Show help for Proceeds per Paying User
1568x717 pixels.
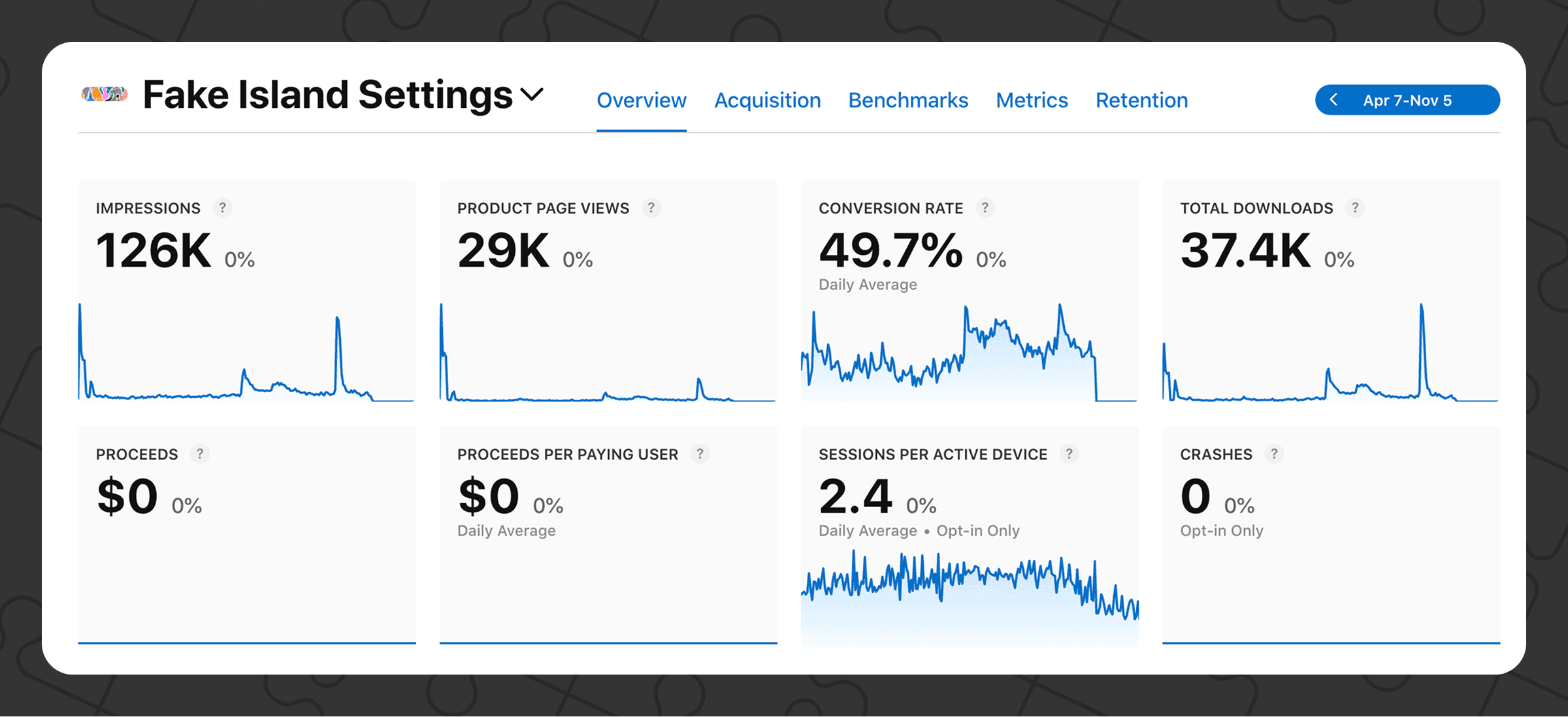click(700, 454)
